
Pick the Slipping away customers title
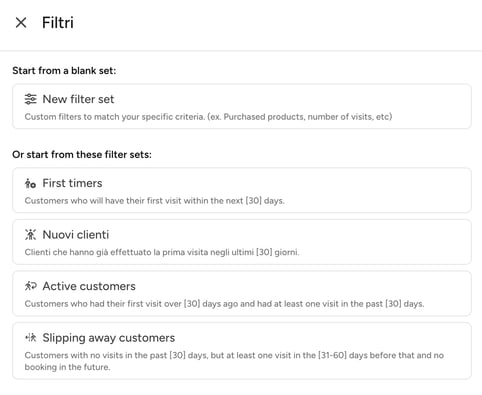(109, 338)
